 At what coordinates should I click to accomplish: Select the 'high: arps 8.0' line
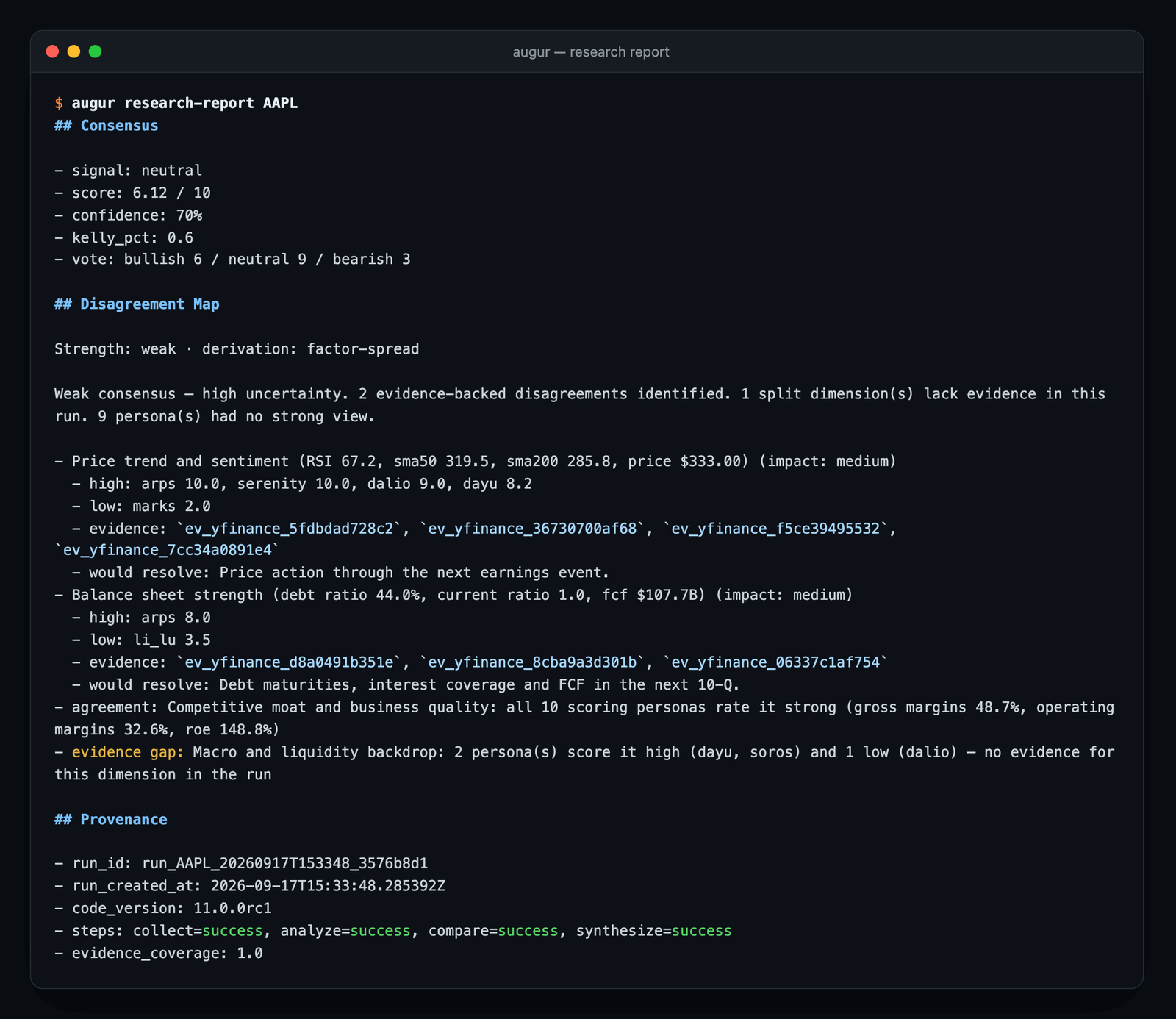(141, 618)
